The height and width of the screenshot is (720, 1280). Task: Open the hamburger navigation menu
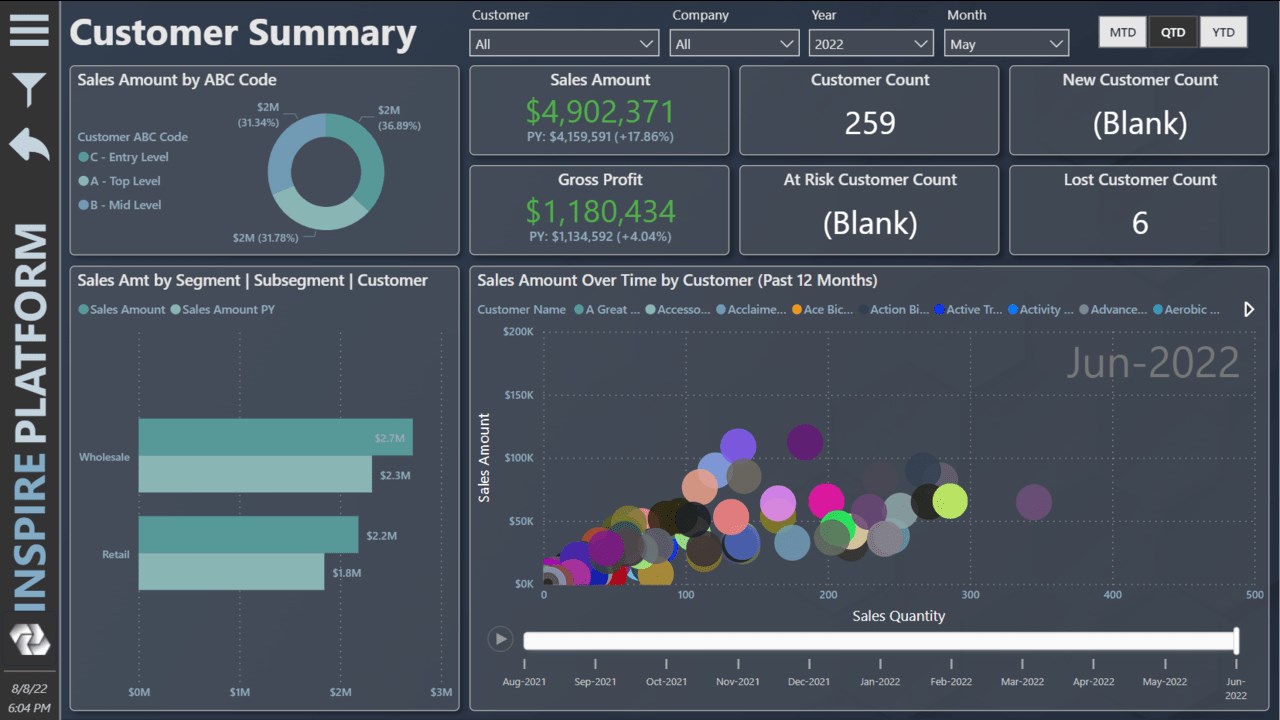click(x=29, y=29)
